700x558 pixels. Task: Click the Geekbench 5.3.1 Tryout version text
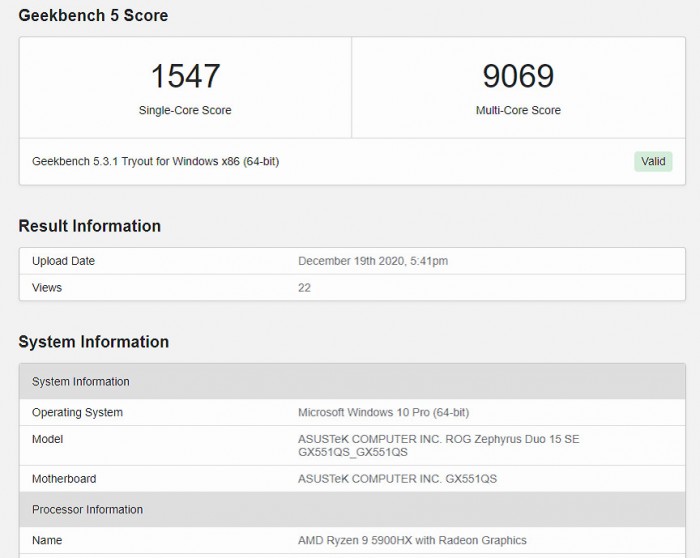coord(155,161)
